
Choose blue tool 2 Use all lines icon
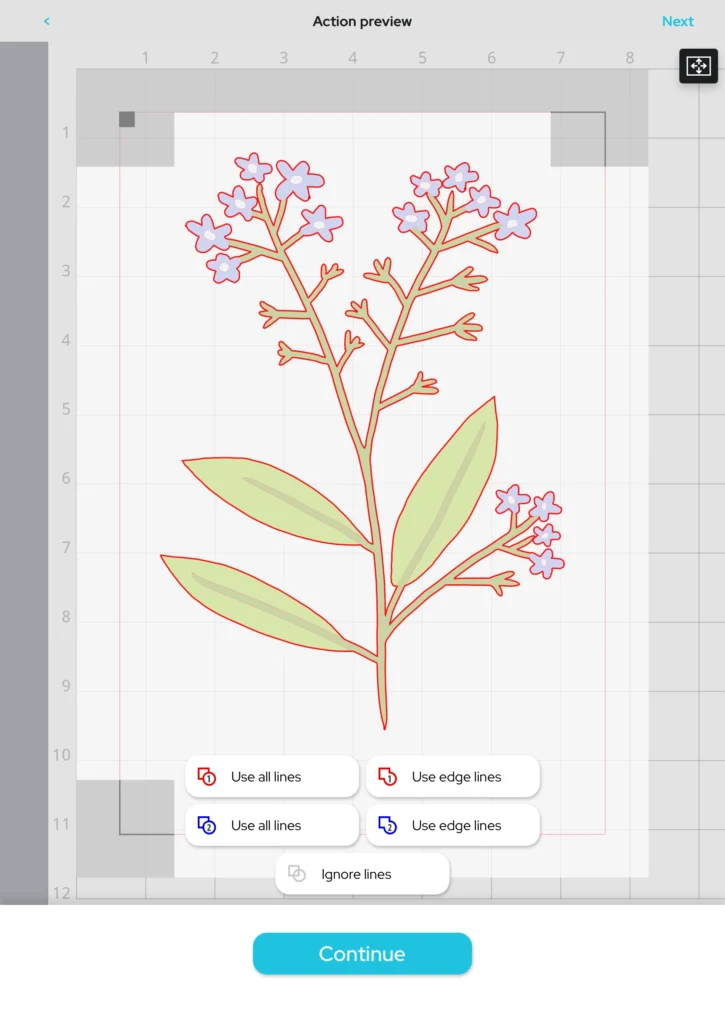(207, 826)
